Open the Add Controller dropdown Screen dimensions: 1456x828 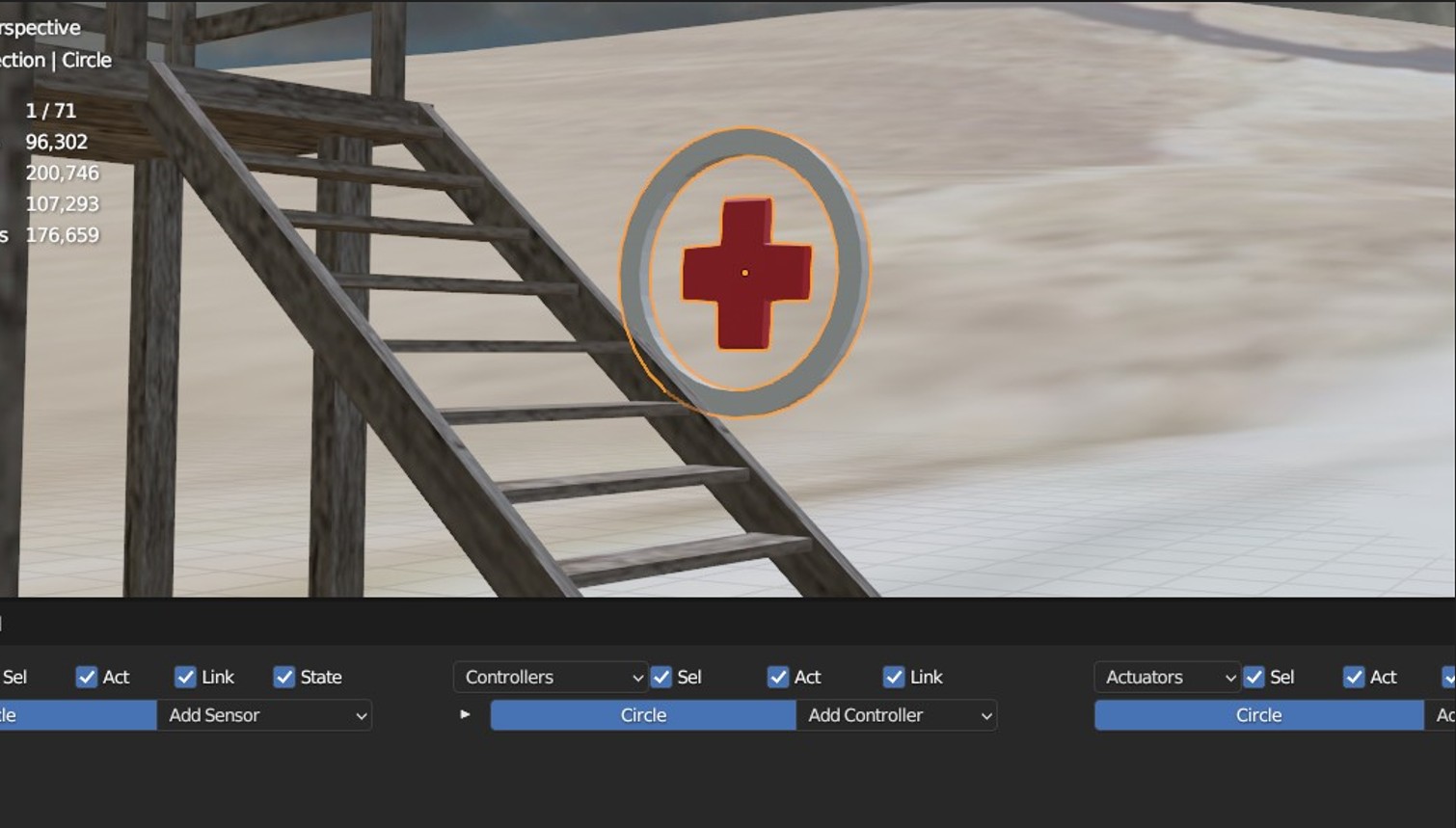897,715
